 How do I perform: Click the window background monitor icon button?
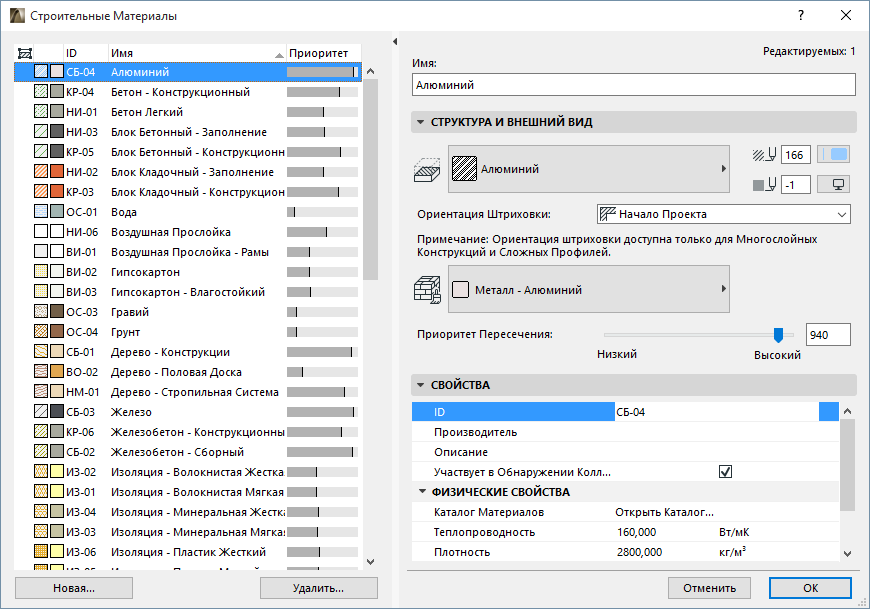coord(833,184)
